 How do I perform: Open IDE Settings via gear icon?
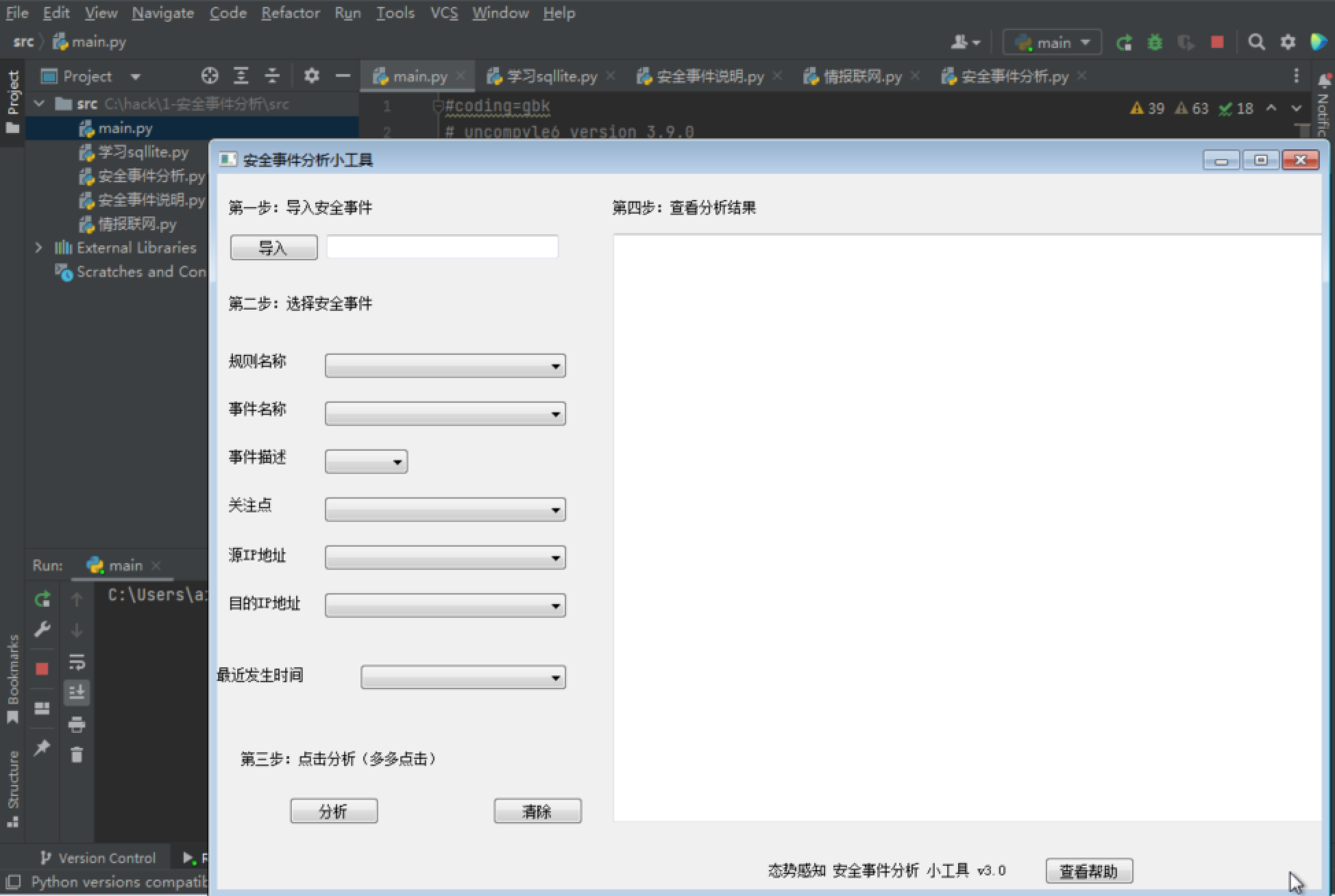pyautogui.click(x=1289, y=42)
